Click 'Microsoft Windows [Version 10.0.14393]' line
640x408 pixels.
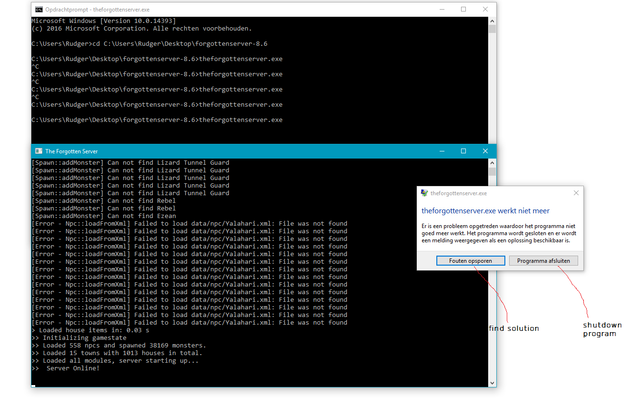104,21
